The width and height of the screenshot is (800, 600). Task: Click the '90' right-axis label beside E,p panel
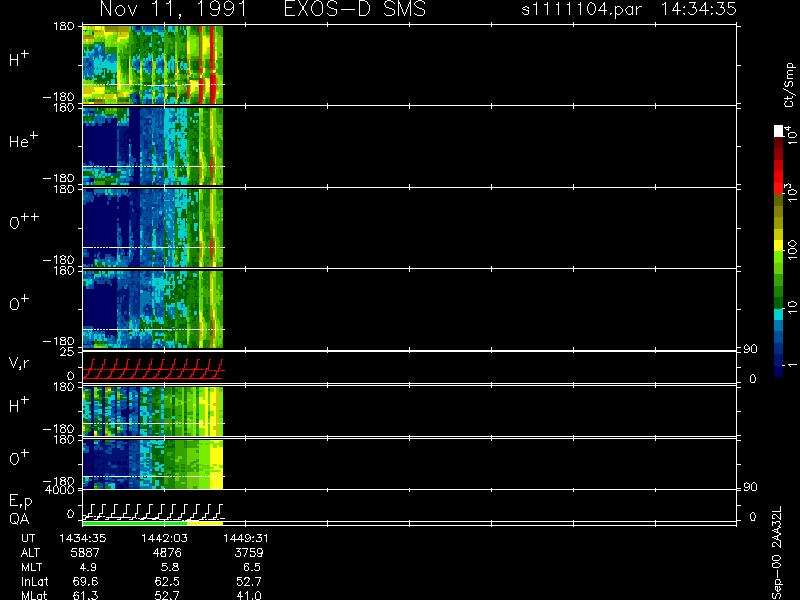(749, 487)
